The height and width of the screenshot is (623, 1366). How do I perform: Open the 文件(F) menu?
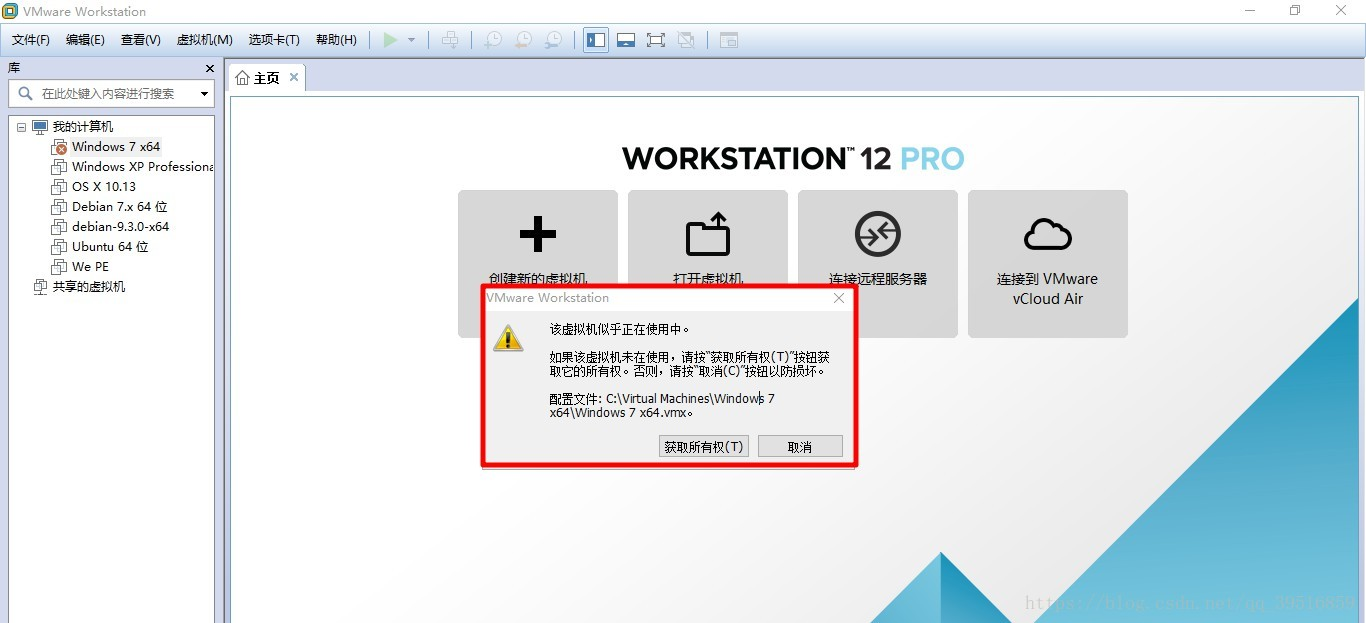click(31, 40)
